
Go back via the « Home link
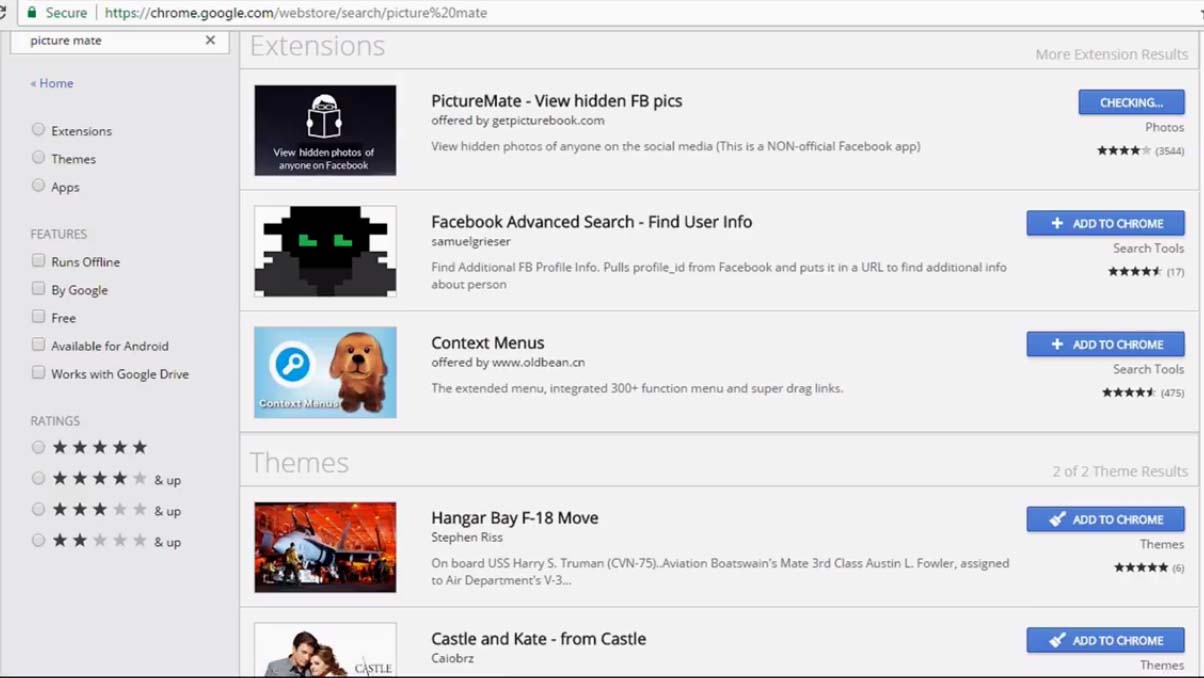[52, 83]
